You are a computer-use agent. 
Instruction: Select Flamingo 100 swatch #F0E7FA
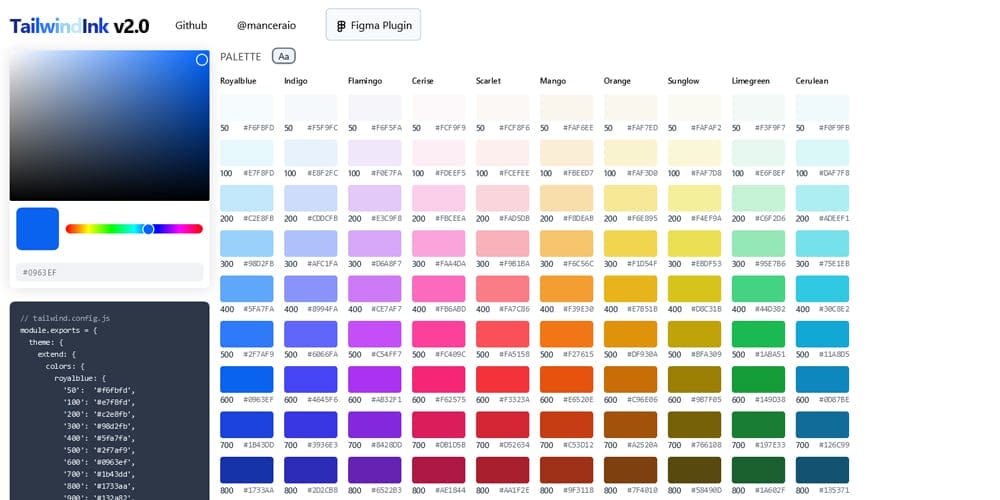(x=375, y=153)
